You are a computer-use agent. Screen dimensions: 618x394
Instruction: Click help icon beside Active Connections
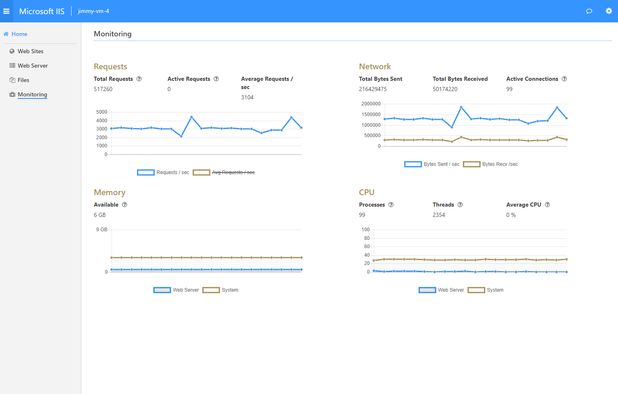click(x=564, y=79)
